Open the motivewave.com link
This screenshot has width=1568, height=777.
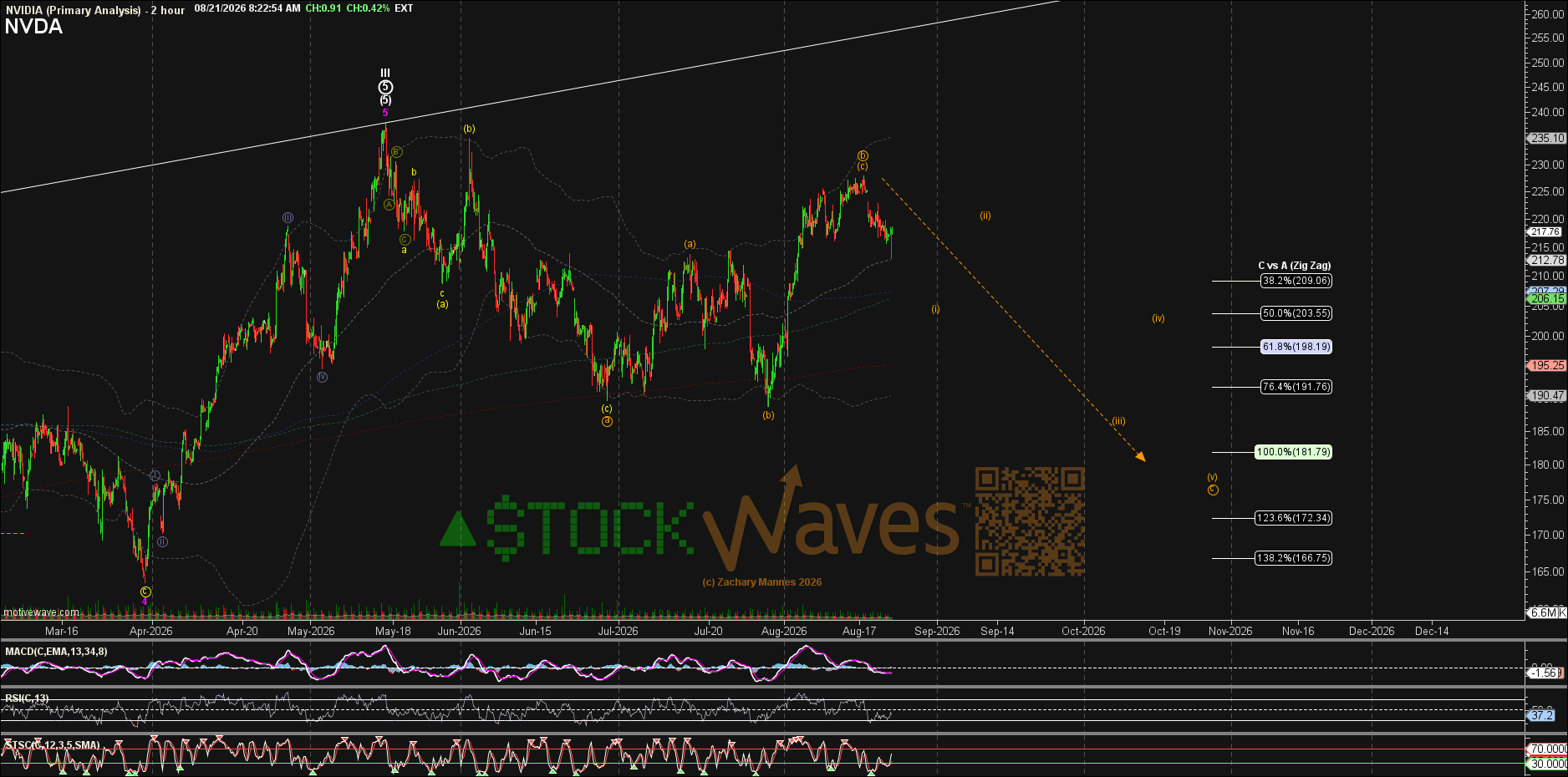(41, 612)
